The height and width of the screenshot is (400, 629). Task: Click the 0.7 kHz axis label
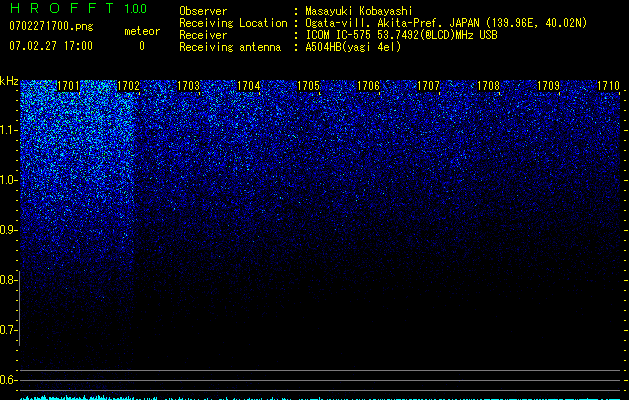[x=8, y=330]
